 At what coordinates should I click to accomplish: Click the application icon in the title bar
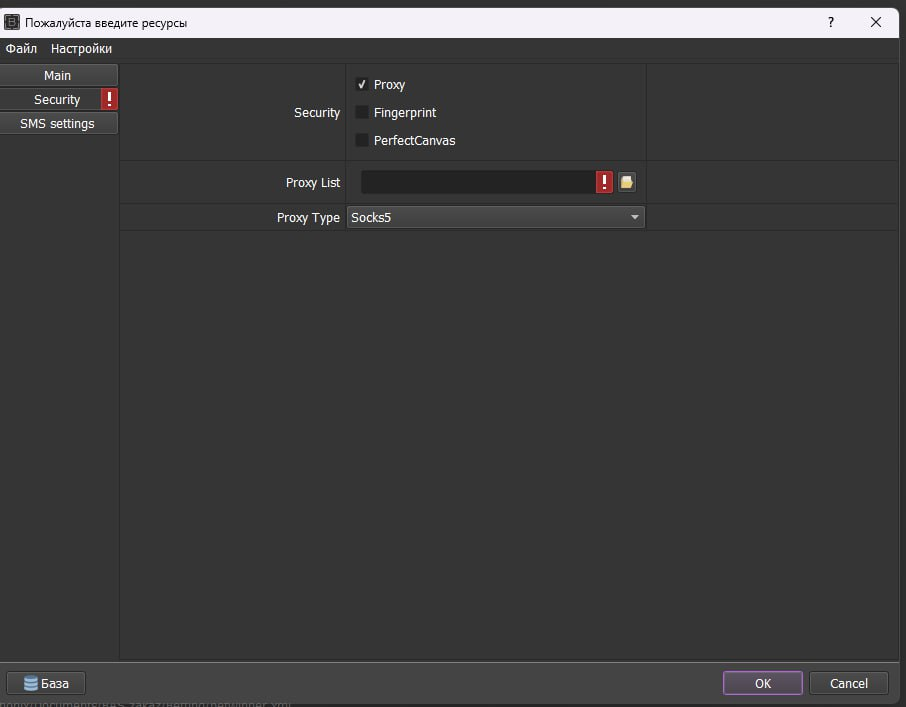click(12, 23)
